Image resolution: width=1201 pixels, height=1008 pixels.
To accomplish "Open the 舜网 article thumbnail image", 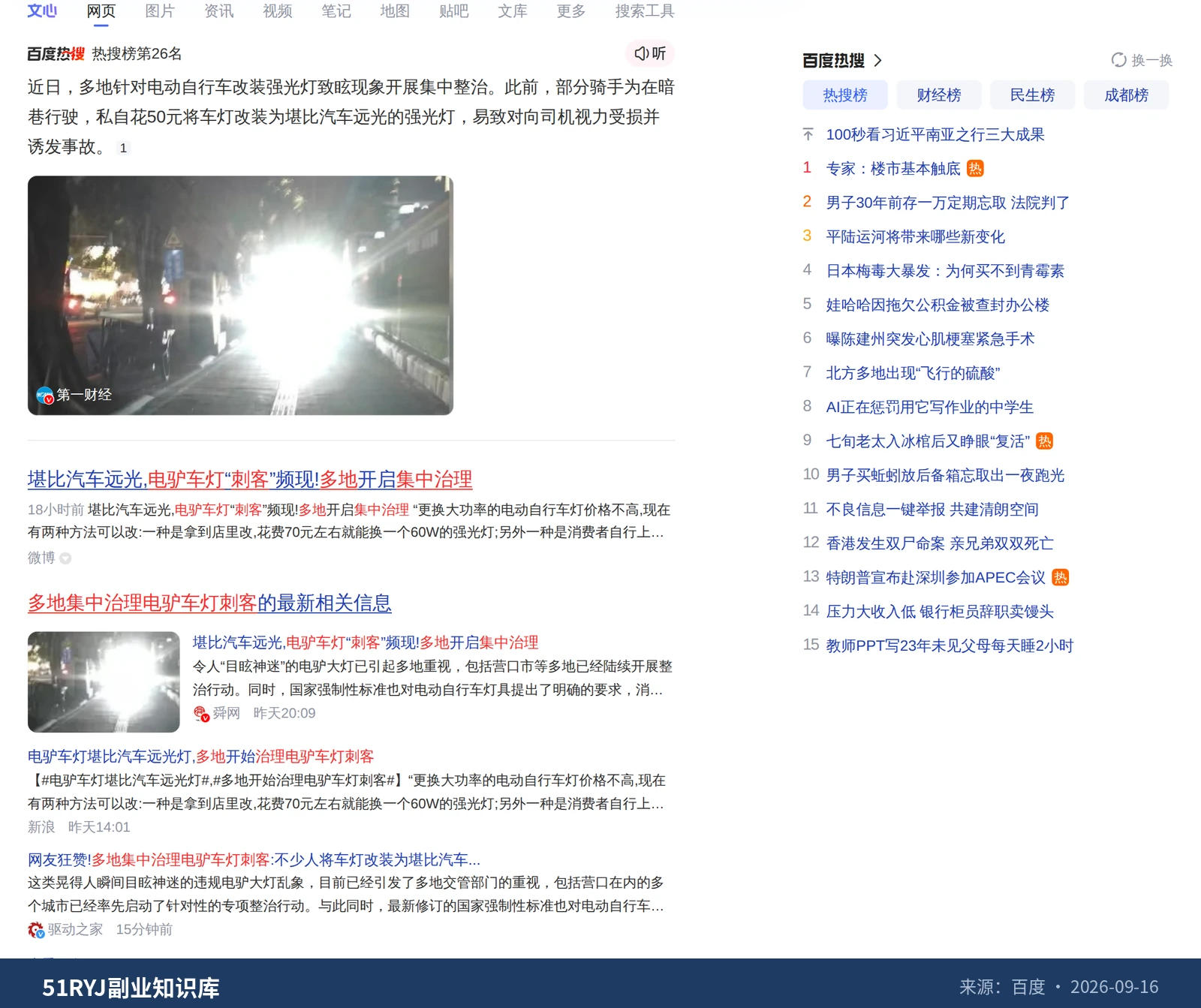I will pos(104,682).
